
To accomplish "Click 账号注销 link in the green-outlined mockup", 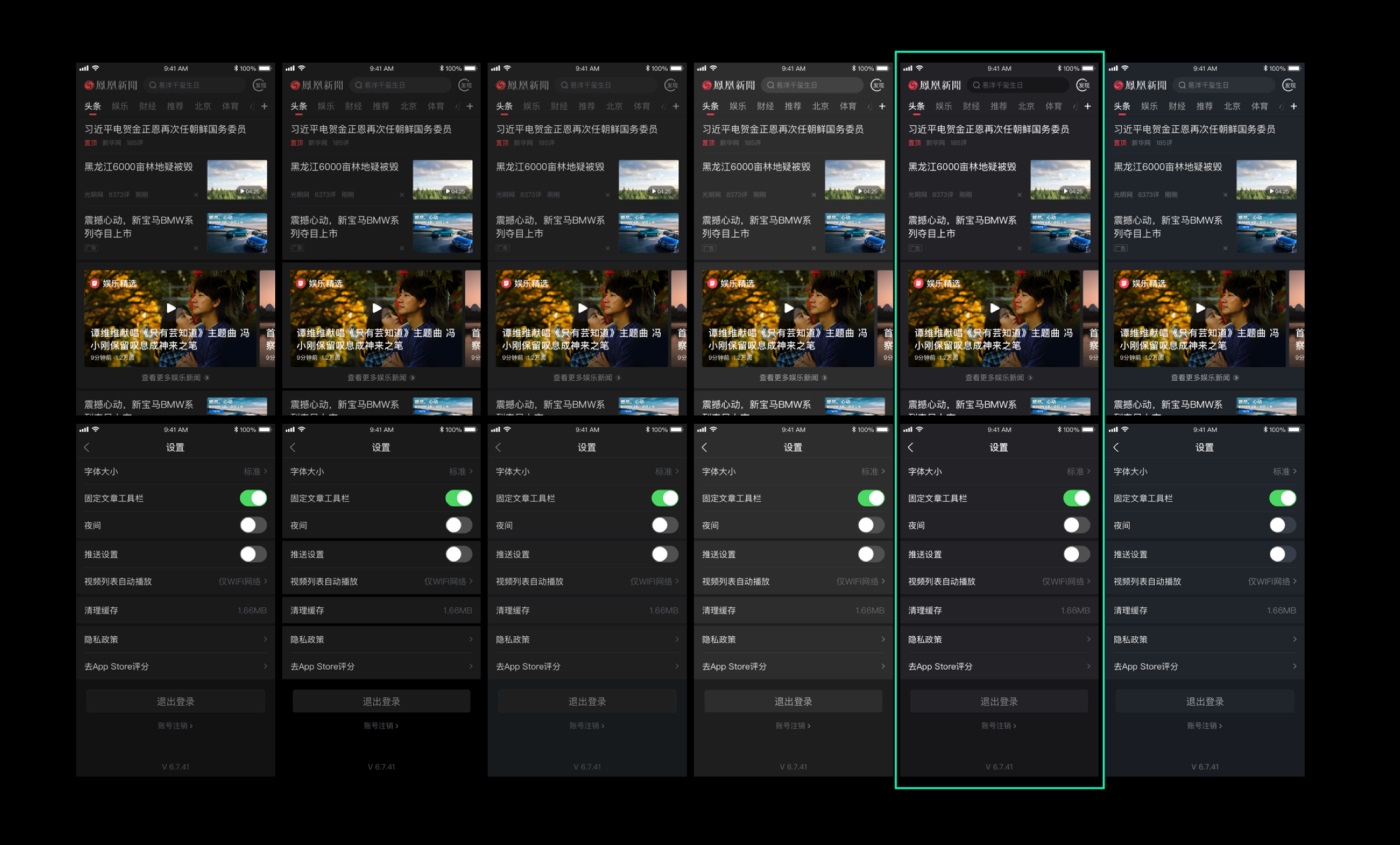I will [999, 726].
